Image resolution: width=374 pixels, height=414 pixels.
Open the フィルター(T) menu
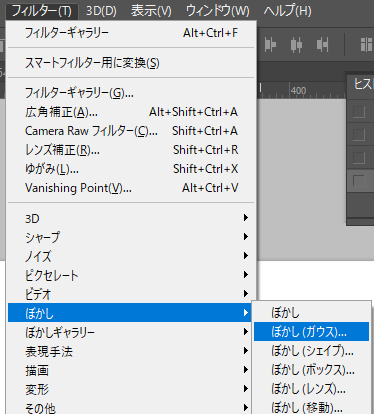click(x=42, y=11)
